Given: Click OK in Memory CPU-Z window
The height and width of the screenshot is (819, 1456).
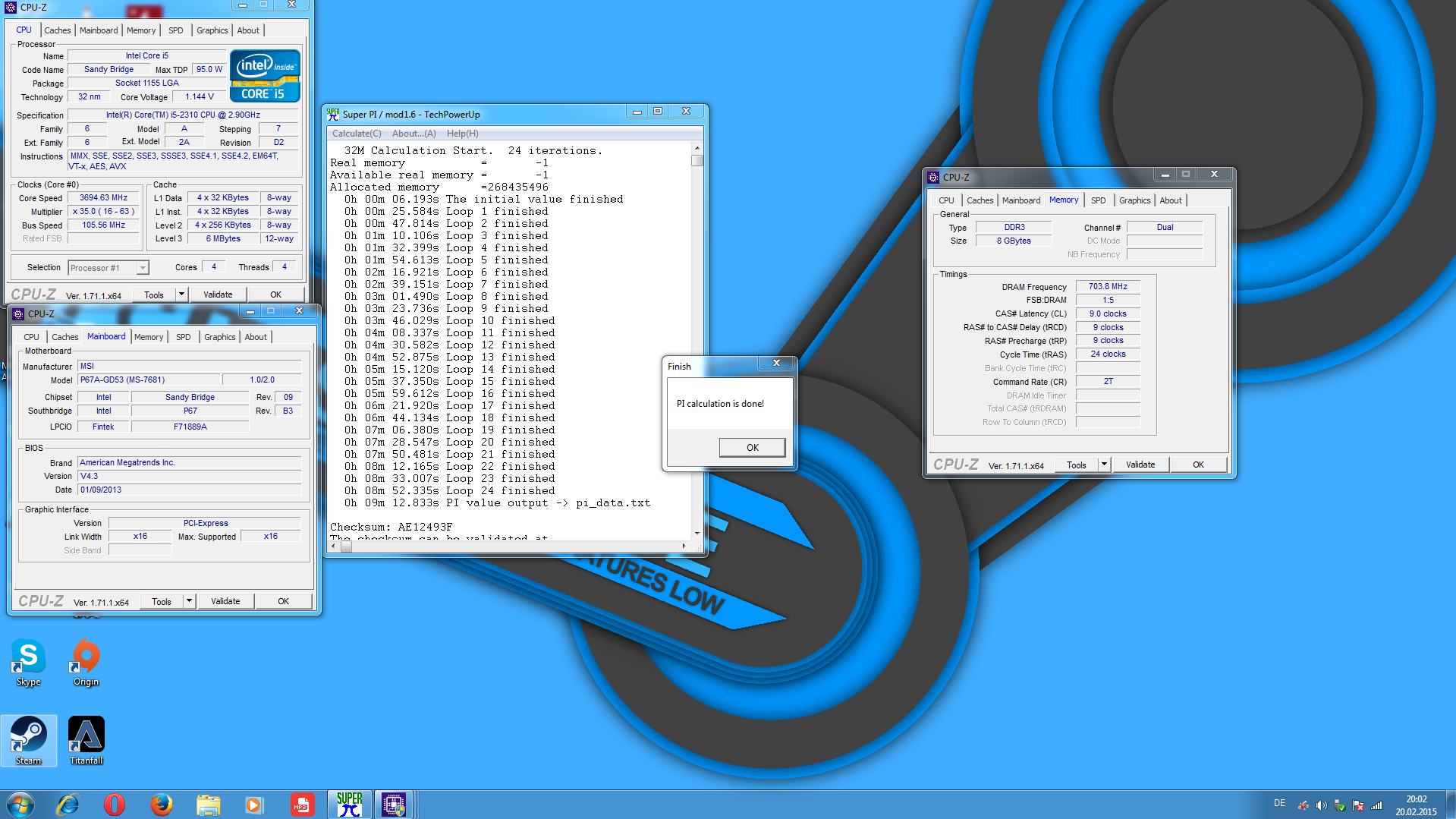Looking at the screenshot, I should [1198, 465].
